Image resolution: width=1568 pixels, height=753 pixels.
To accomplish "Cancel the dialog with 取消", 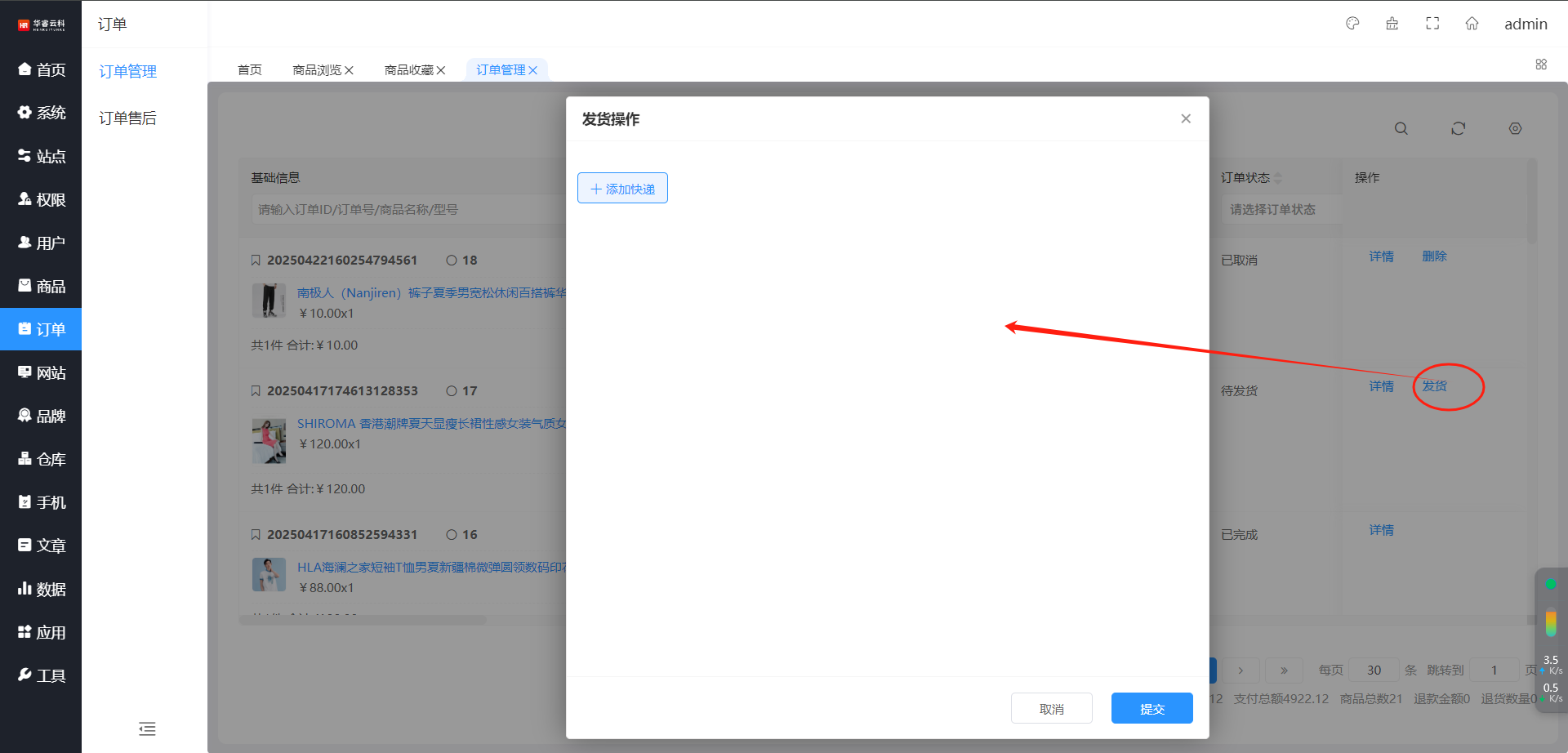I will [1051, 709].
